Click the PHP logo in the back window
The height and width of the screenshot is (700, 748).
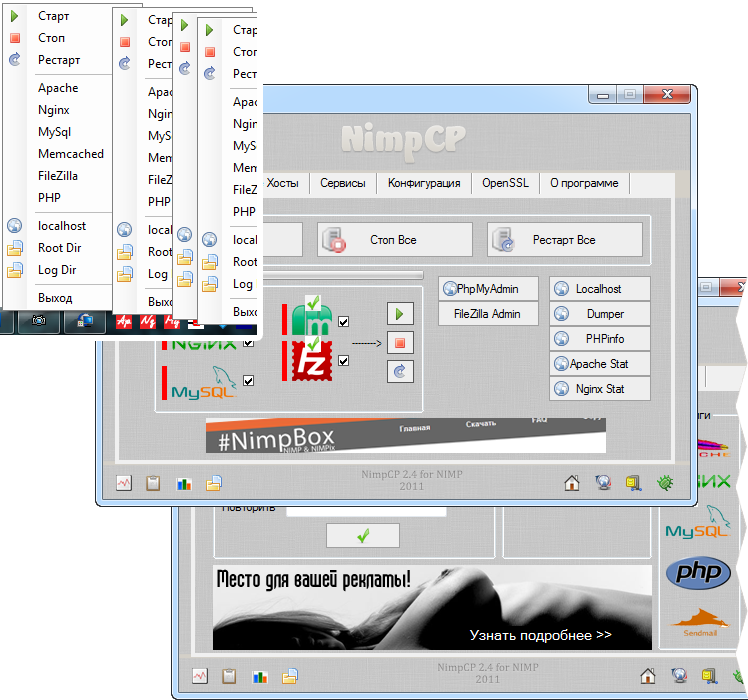click(698, 572)
